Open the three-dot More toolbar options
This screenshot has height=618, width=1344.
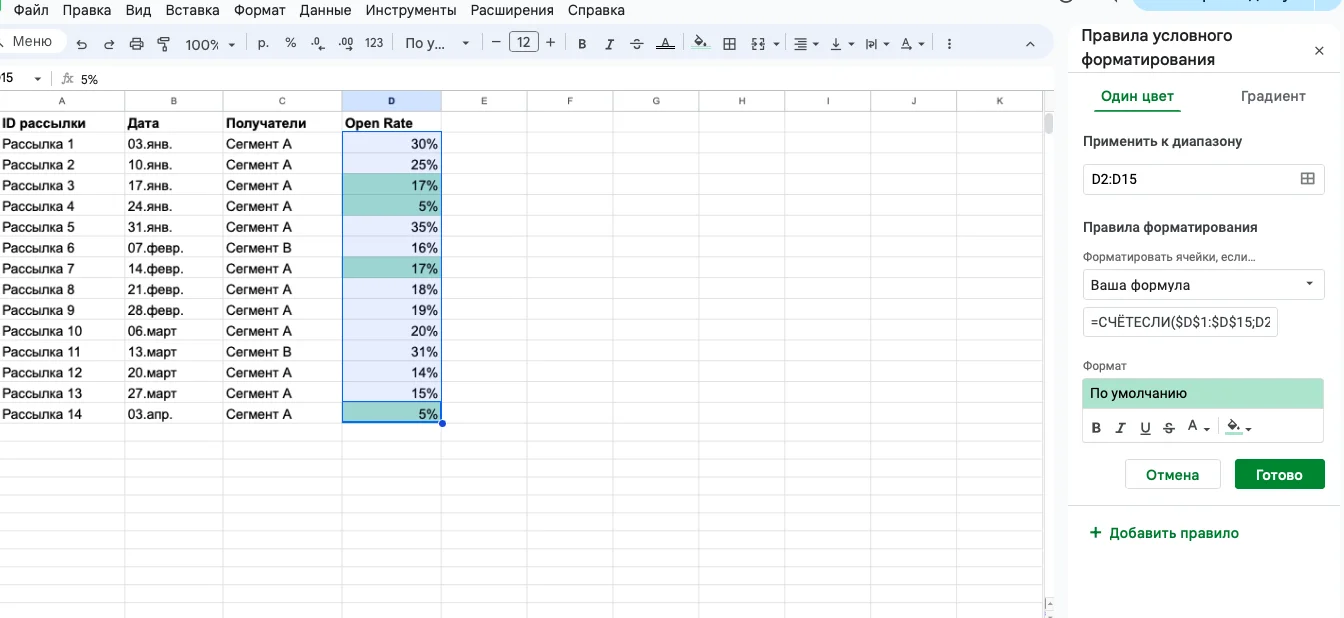tap(948, 44)
